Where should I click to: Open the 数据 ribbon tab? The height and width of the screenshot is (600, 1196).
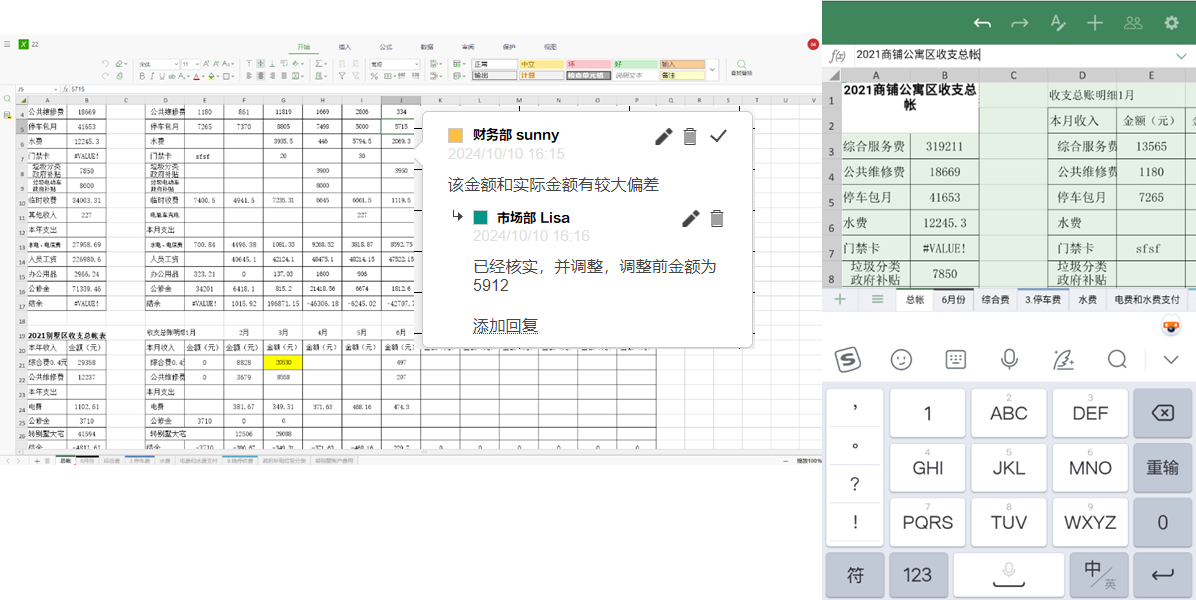pos(427,47)
